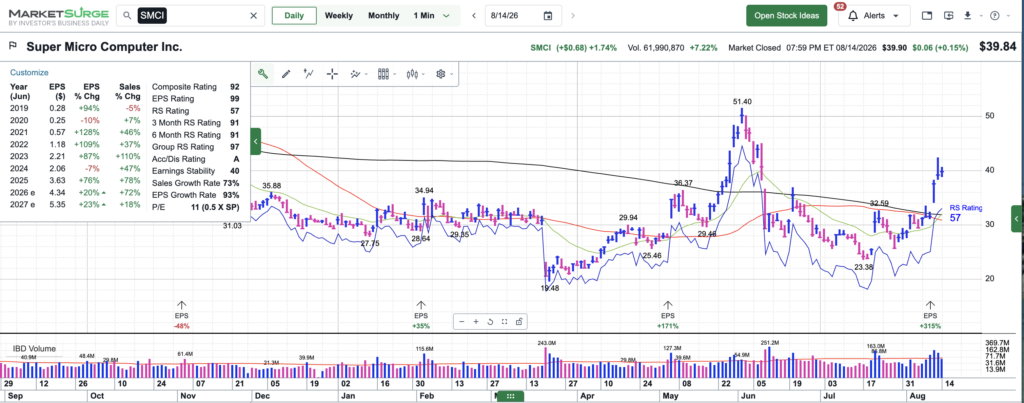
Task: Click the 8/14/26 date input field
Action: tap(523, 16)
